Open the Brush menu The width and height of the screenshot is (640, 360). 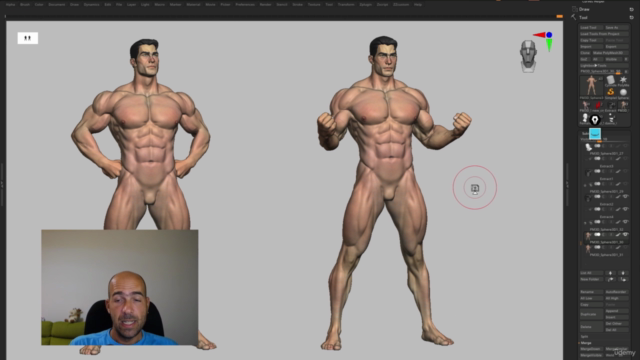click(25, 4)
